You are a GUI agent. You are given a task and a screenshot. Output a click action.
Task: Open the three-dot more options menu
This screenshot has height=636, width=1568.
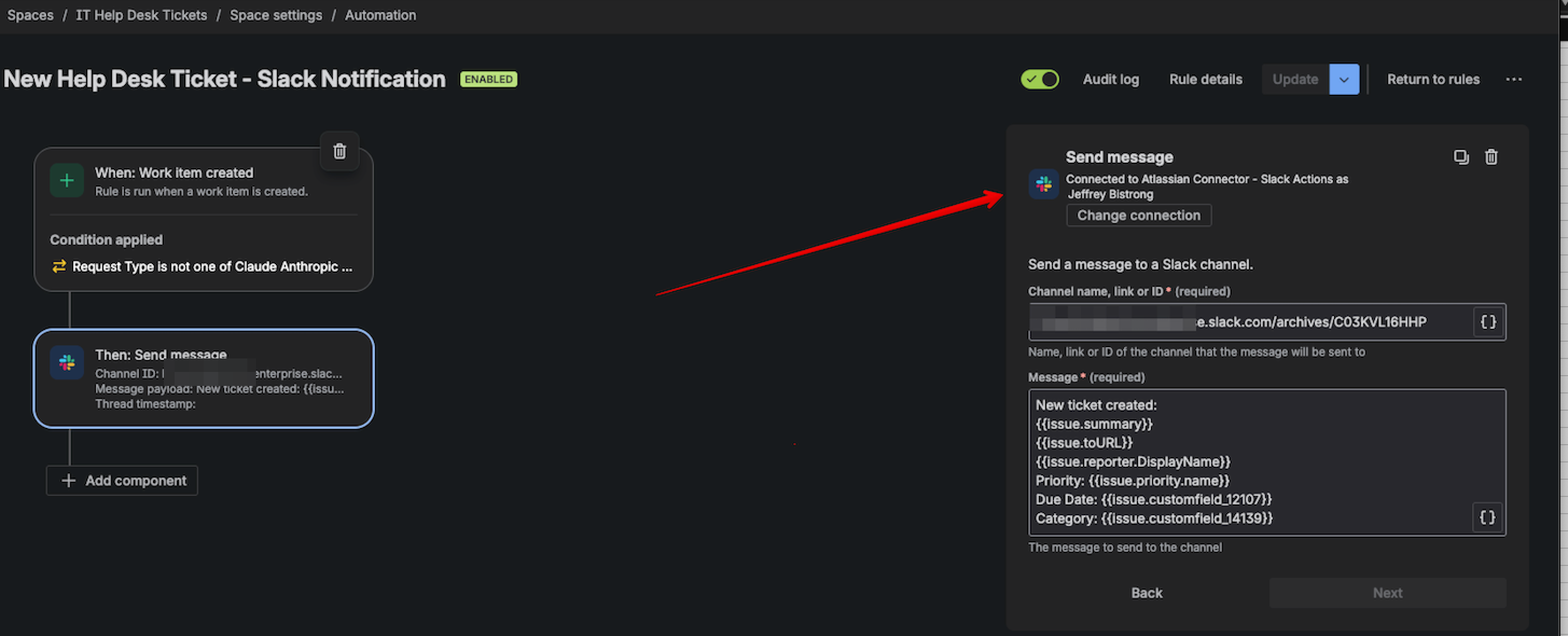coord(1514,79)
